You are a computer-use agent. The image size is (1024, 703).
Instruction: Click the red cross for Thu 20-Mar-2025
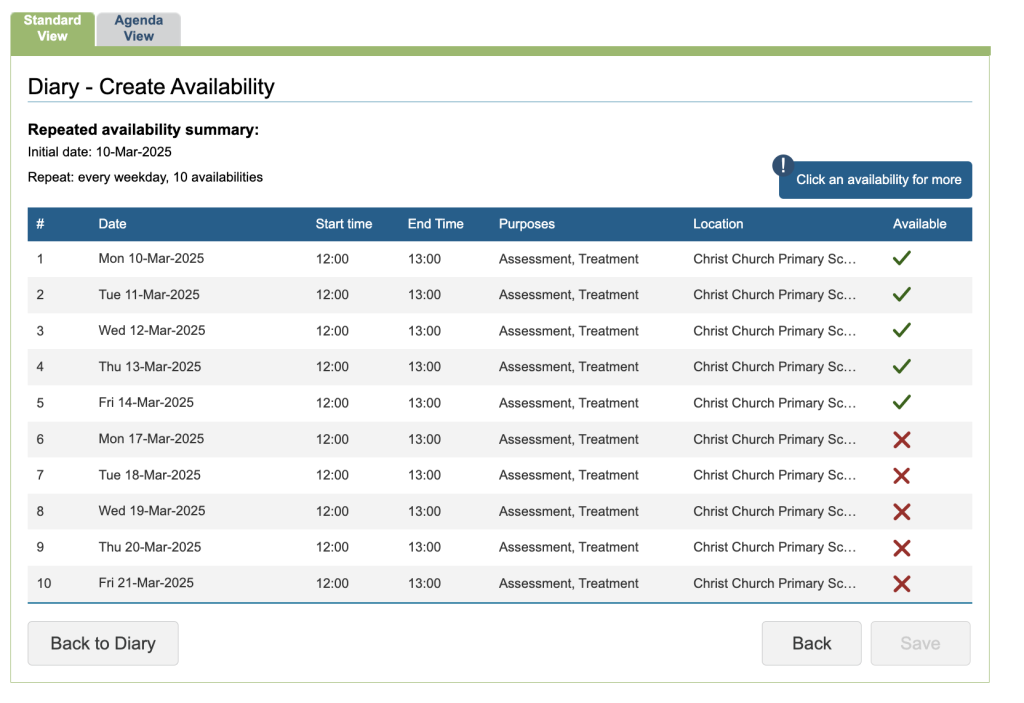tap(901, 547)
